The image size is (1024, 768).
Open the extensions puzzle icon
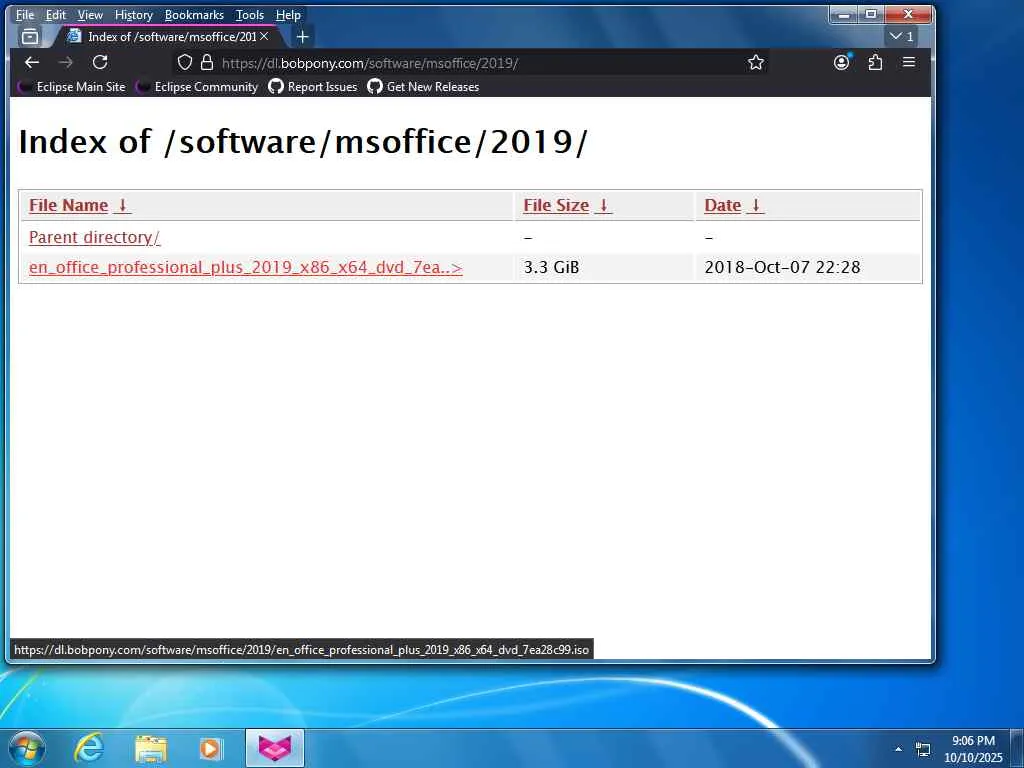875,63
